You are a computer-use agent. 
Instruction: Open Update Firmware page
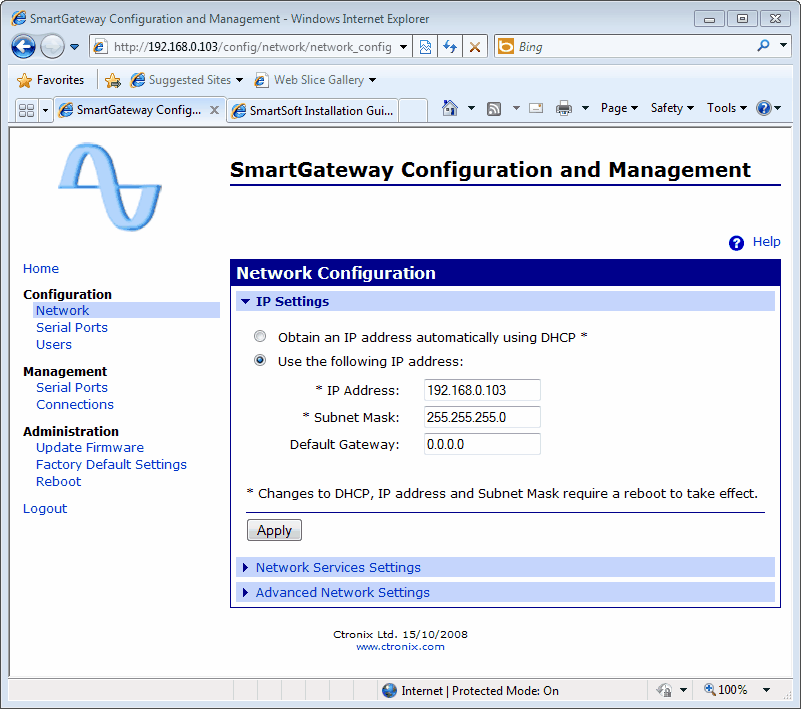(90, 447)
